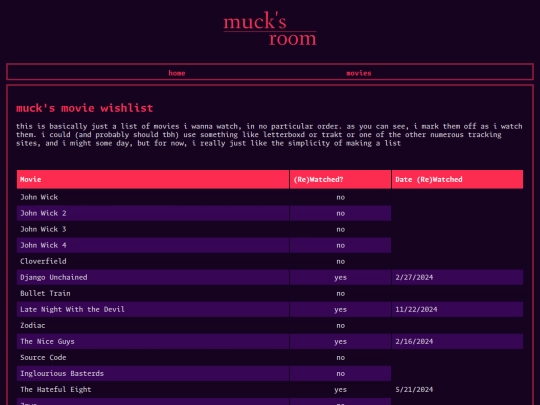Viewport: 540px width, 405px height.
Task: Select the Cloverfield cell
Action: coord(153,261)
